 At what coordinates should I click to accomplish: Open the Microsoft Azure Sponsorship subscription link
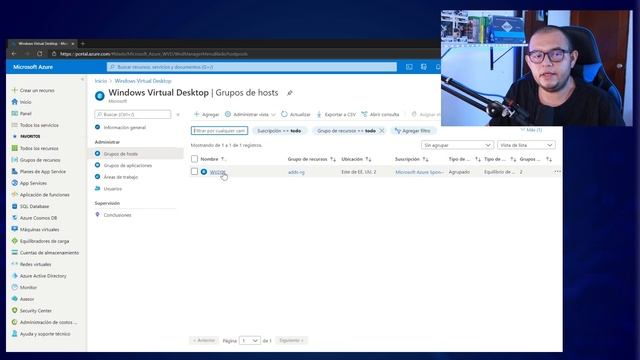419,172
